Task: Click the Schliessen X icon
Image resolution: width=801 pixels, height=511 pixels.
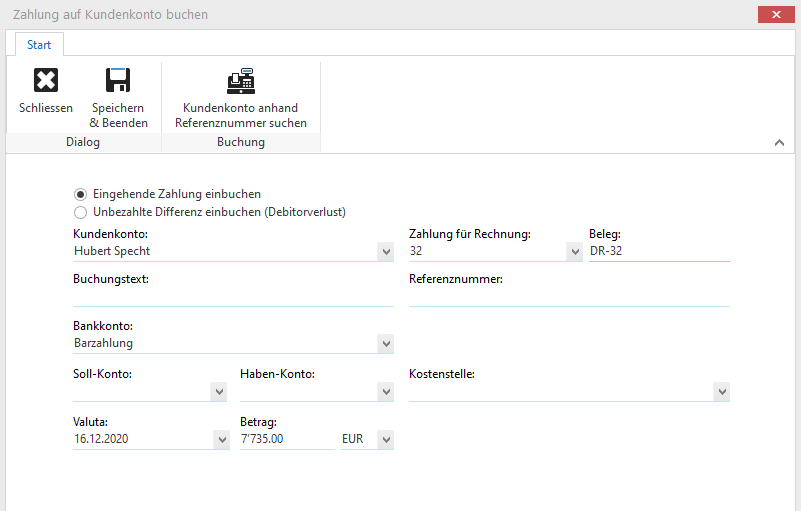Action: (46, 81)
